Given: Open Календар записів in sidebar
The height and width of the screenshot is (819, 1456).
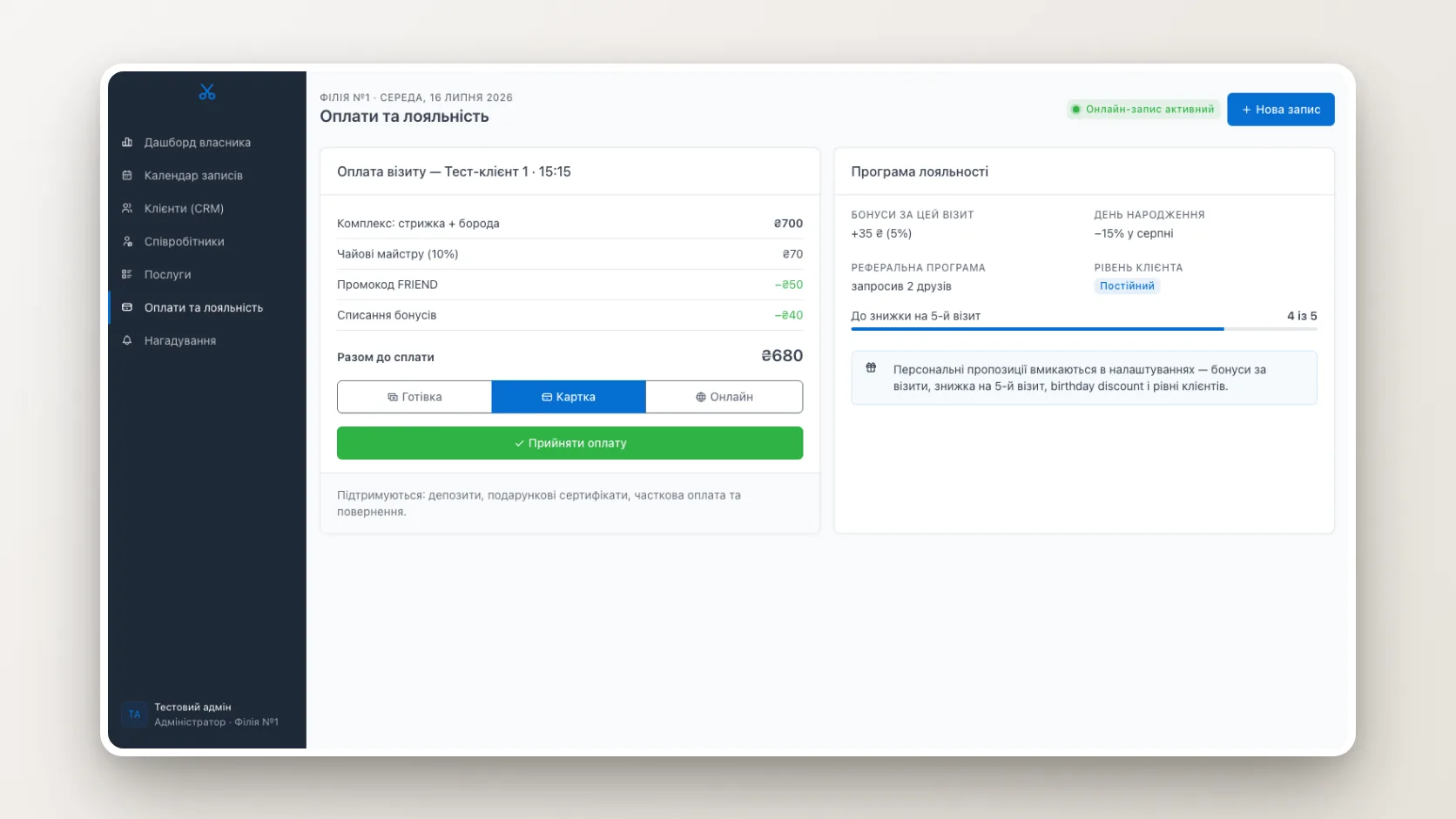Looking at the screenshot, I should click(207, 175).
